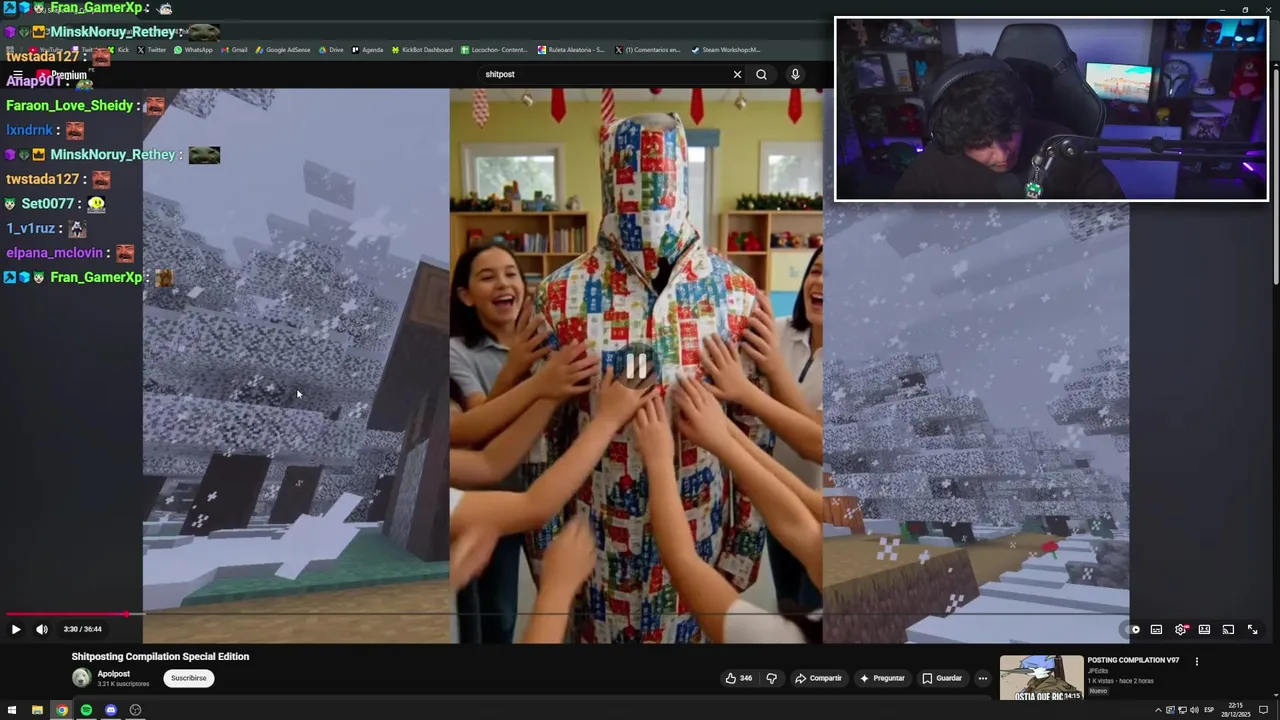Toggle the autoplay switch in player

pyautogui.click(x=1133, y=629)
